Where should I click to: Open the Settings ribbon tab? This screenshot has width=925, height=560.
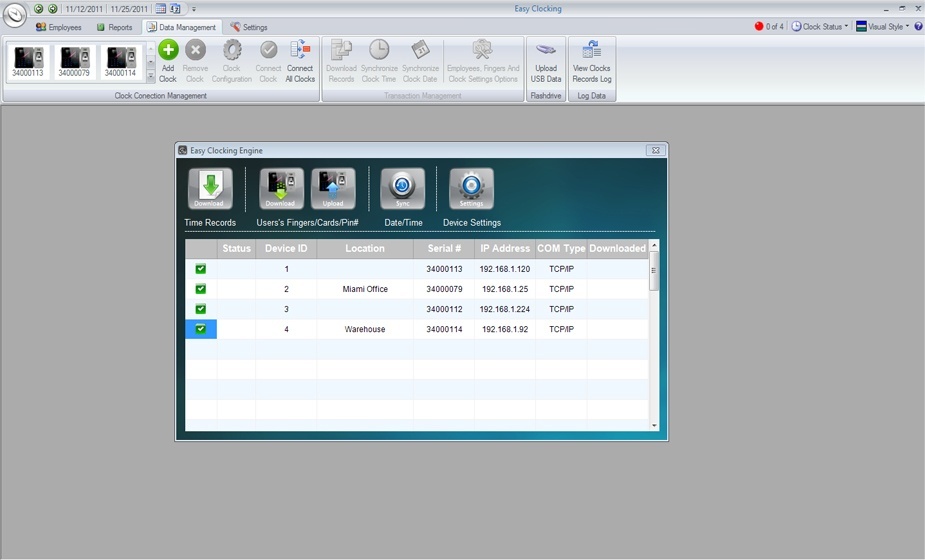tap(249, 27)
